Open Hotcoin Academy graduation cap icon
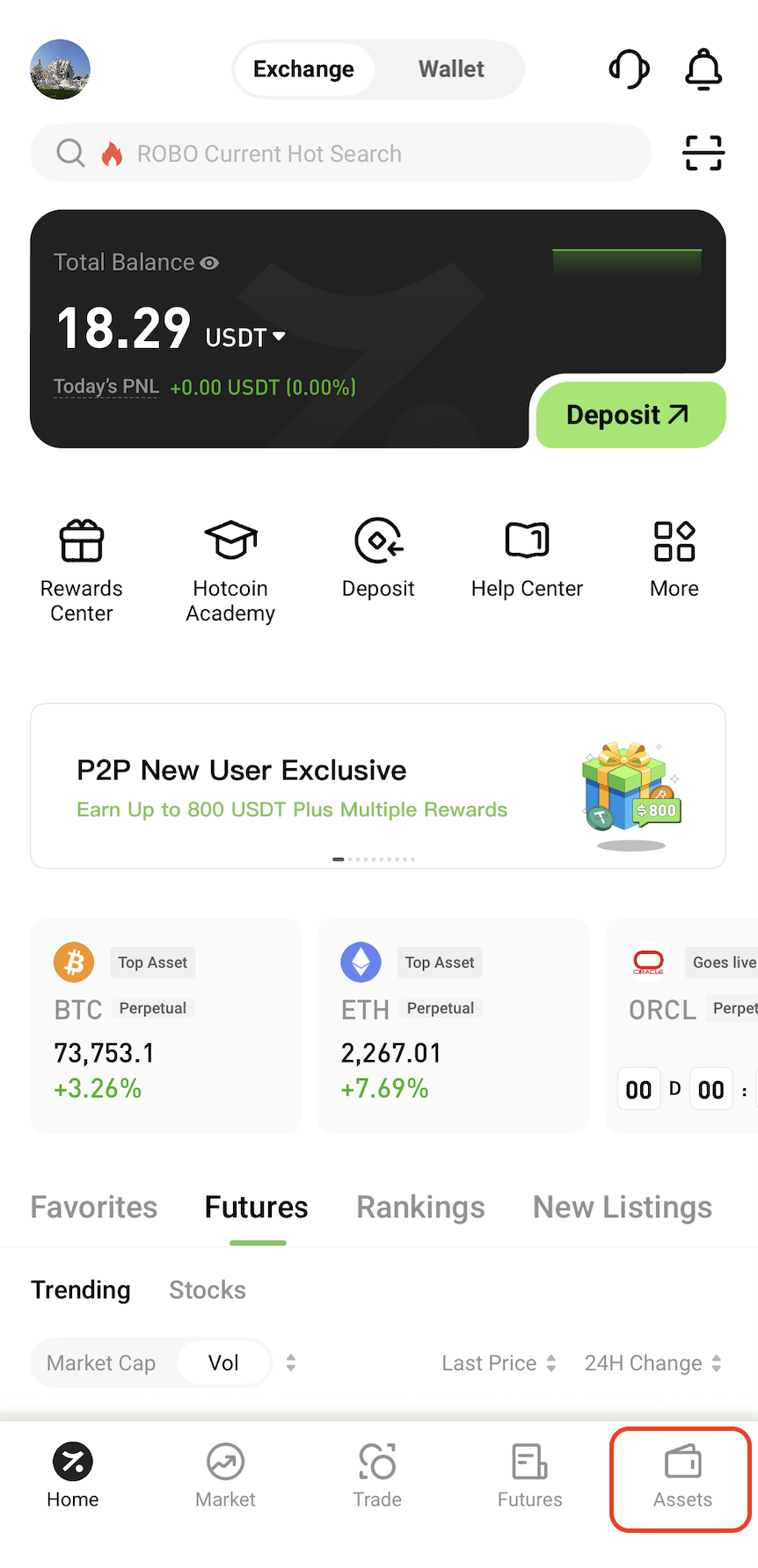 click(230, 540)
